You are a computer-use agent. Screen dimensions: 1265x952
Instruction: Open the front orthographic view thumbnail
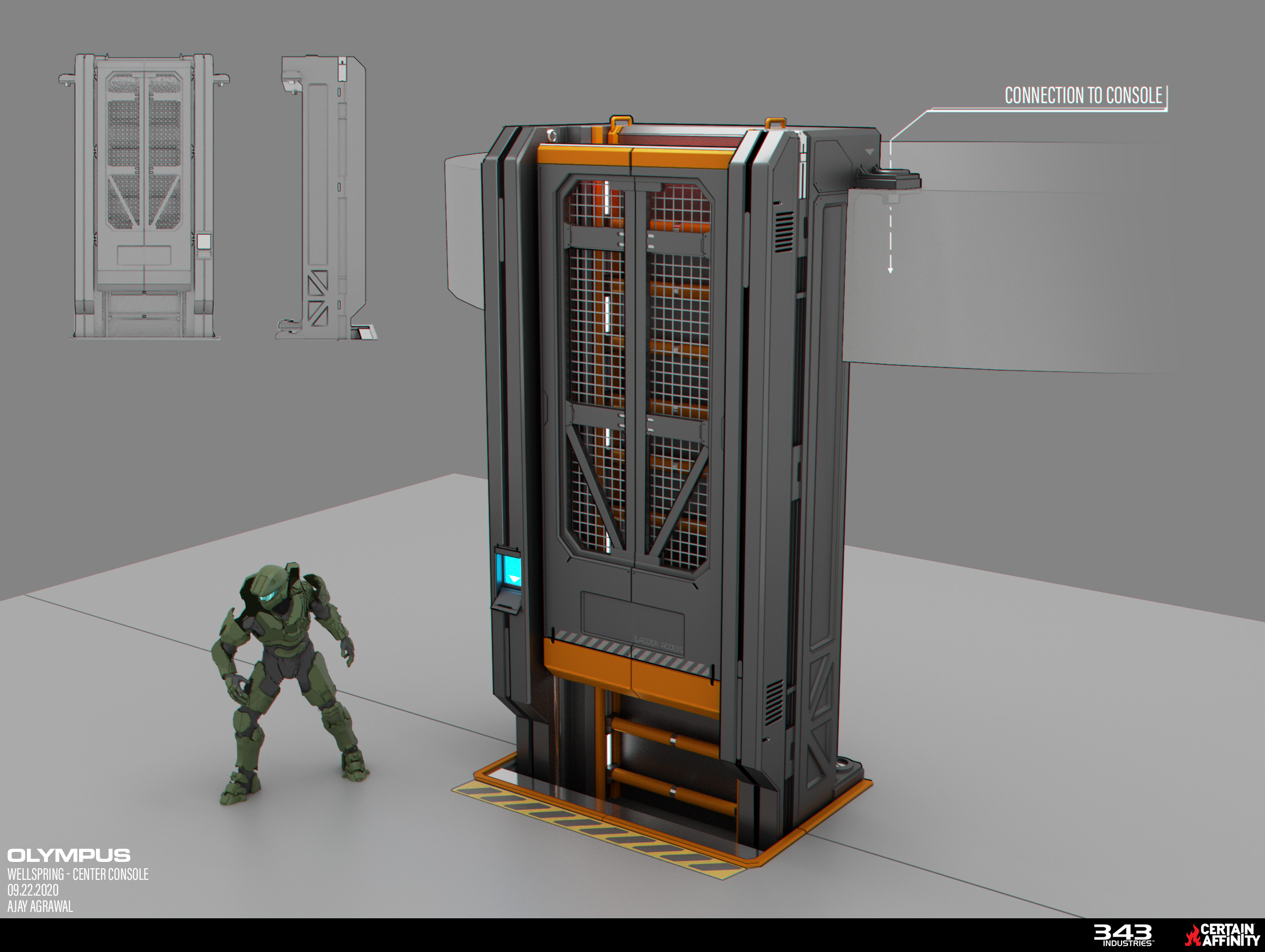point(144,196)
